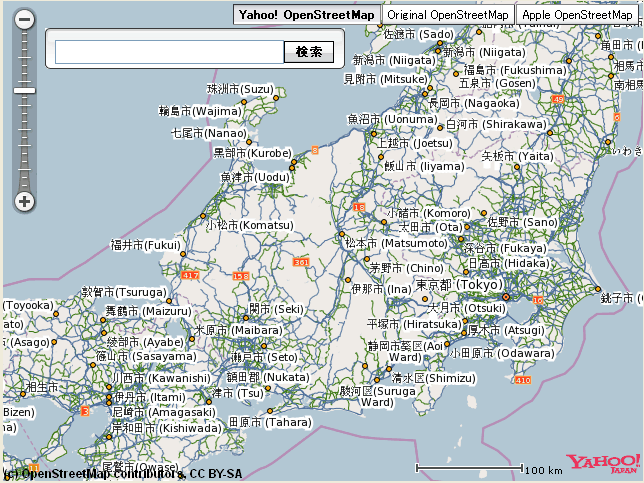The width and height of the screenshot is (644, 483).
Task: Click the Yahoo! Japan logo
Action: tap(603, 463)
